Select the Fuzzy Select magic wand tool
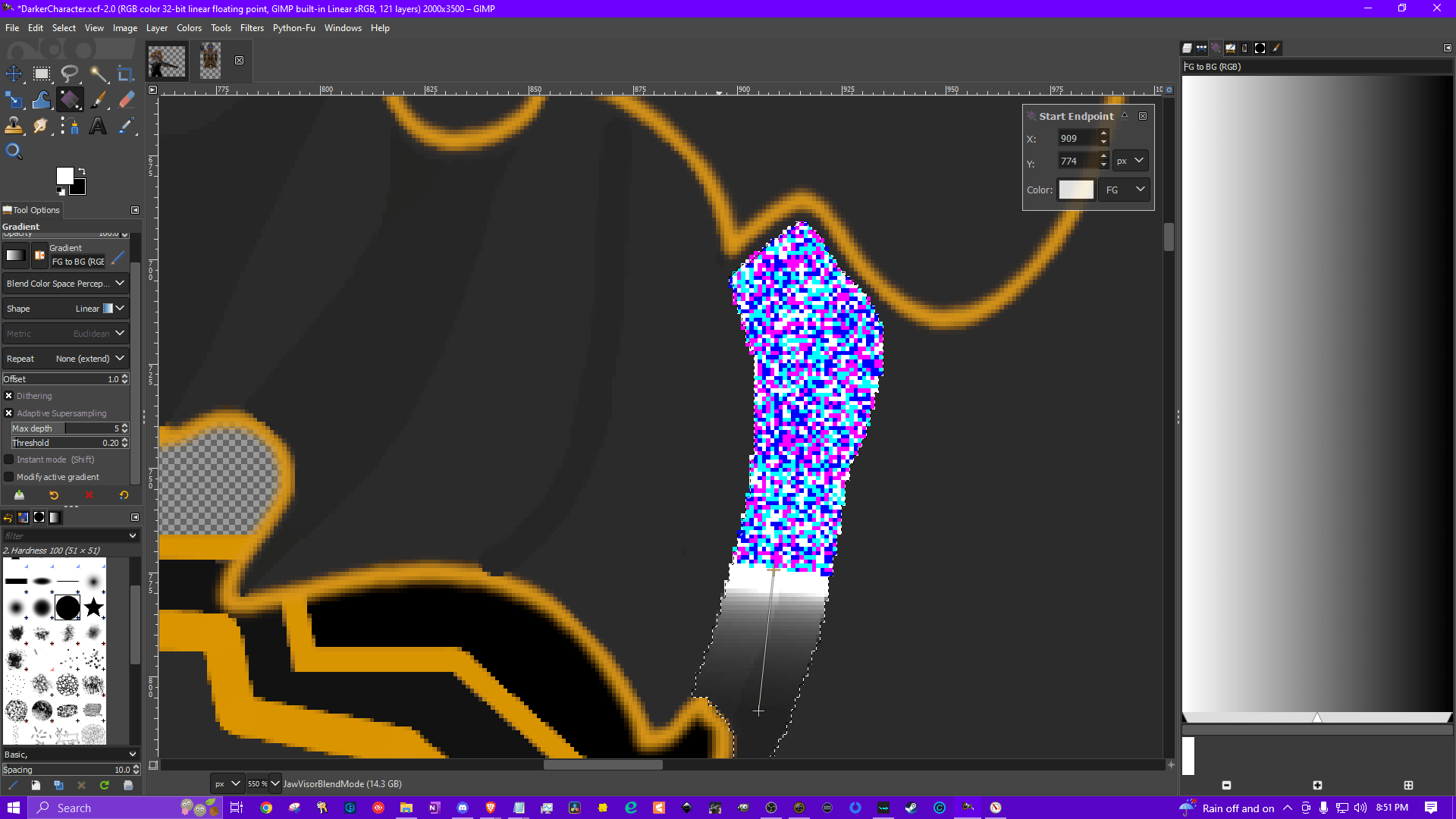 (x=99, y=74)
